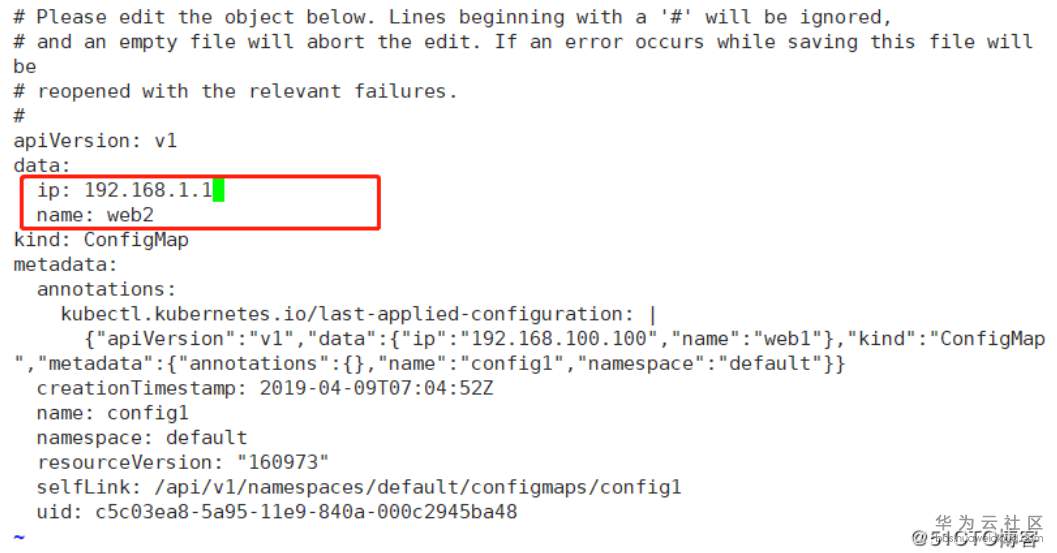Click the resourceVersion value "160973"
1057x553 pixels.
[x=283, y=462]
